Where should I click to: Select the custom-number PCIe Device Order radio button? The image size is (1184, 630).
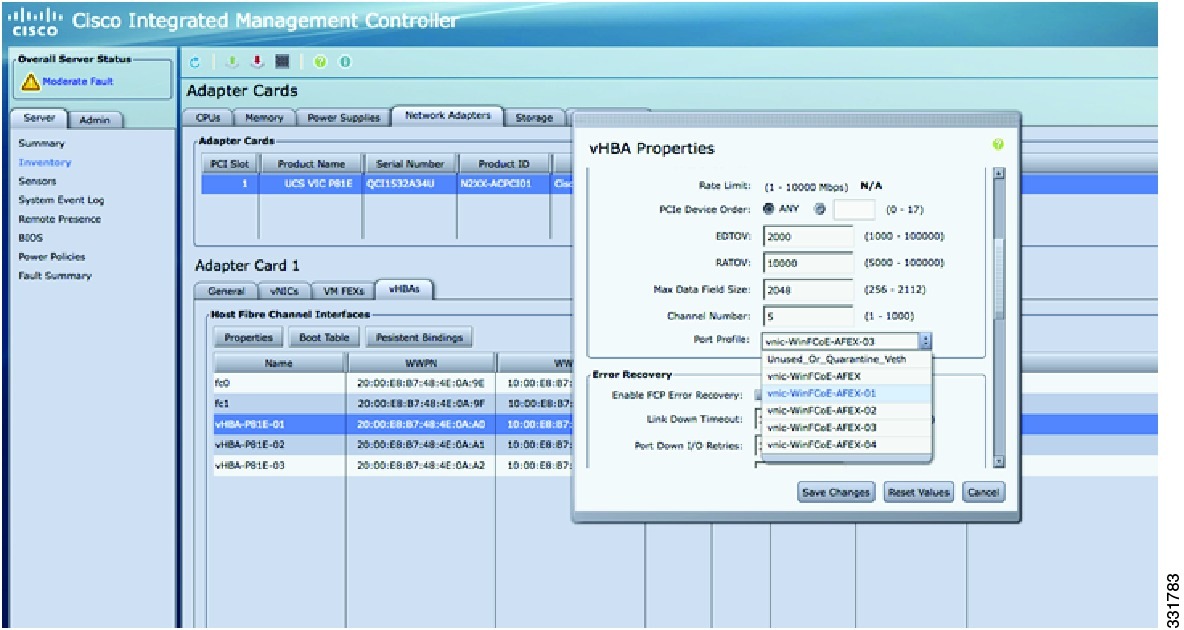coord(819,209)
